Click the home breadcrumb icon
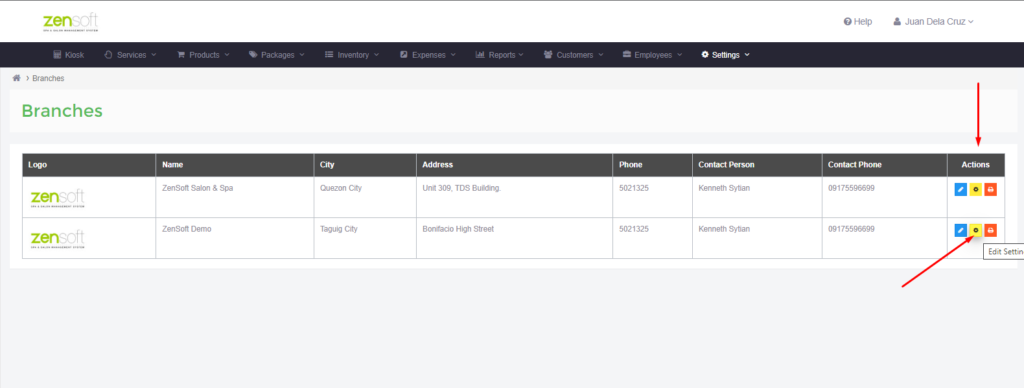Image resolution: width=1024 pixels, height=388 pixels. click(16, 78)
